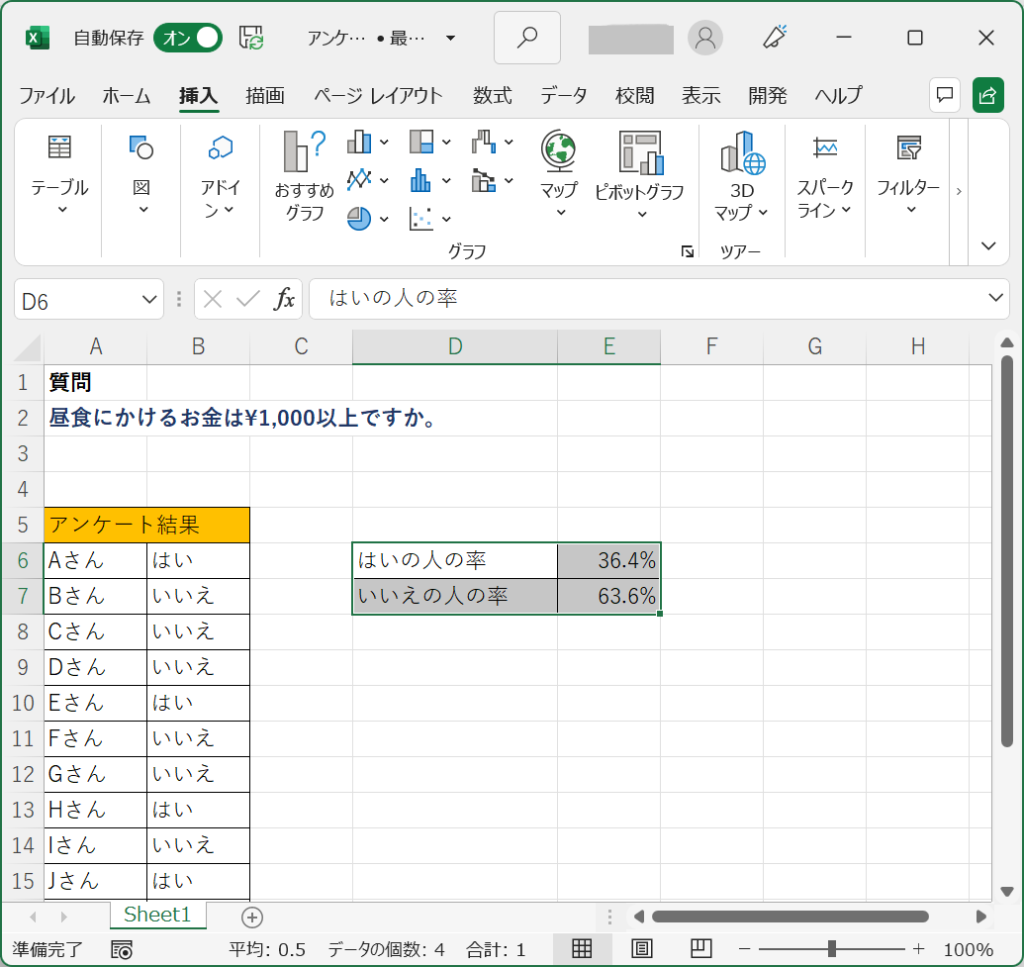Open the Name Box dropdown arrow
Image resolution: width=1024 pixels, height=967 pixels.
coord(149,300)
